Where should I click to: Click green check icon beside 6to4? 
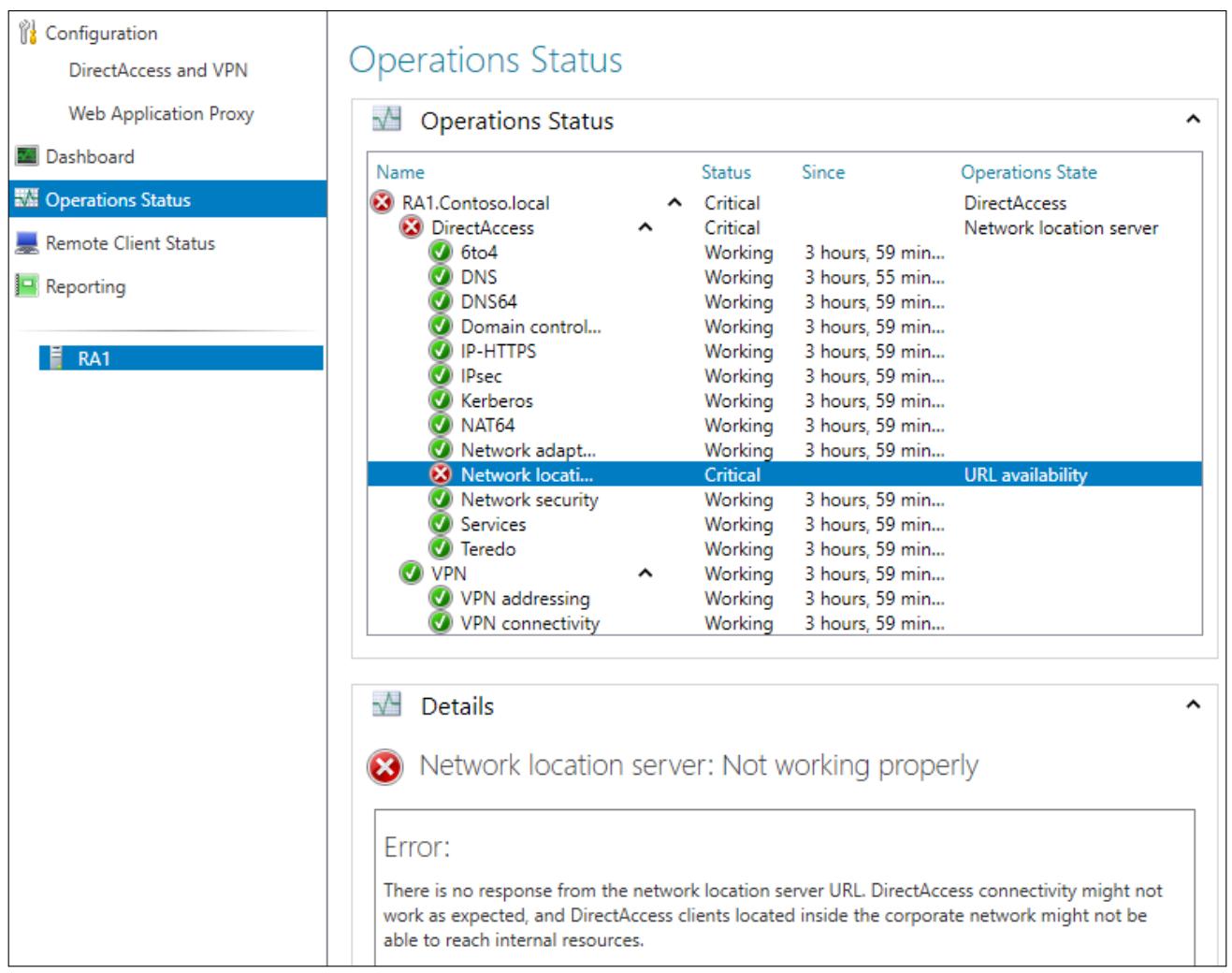(x=441, y=252)
